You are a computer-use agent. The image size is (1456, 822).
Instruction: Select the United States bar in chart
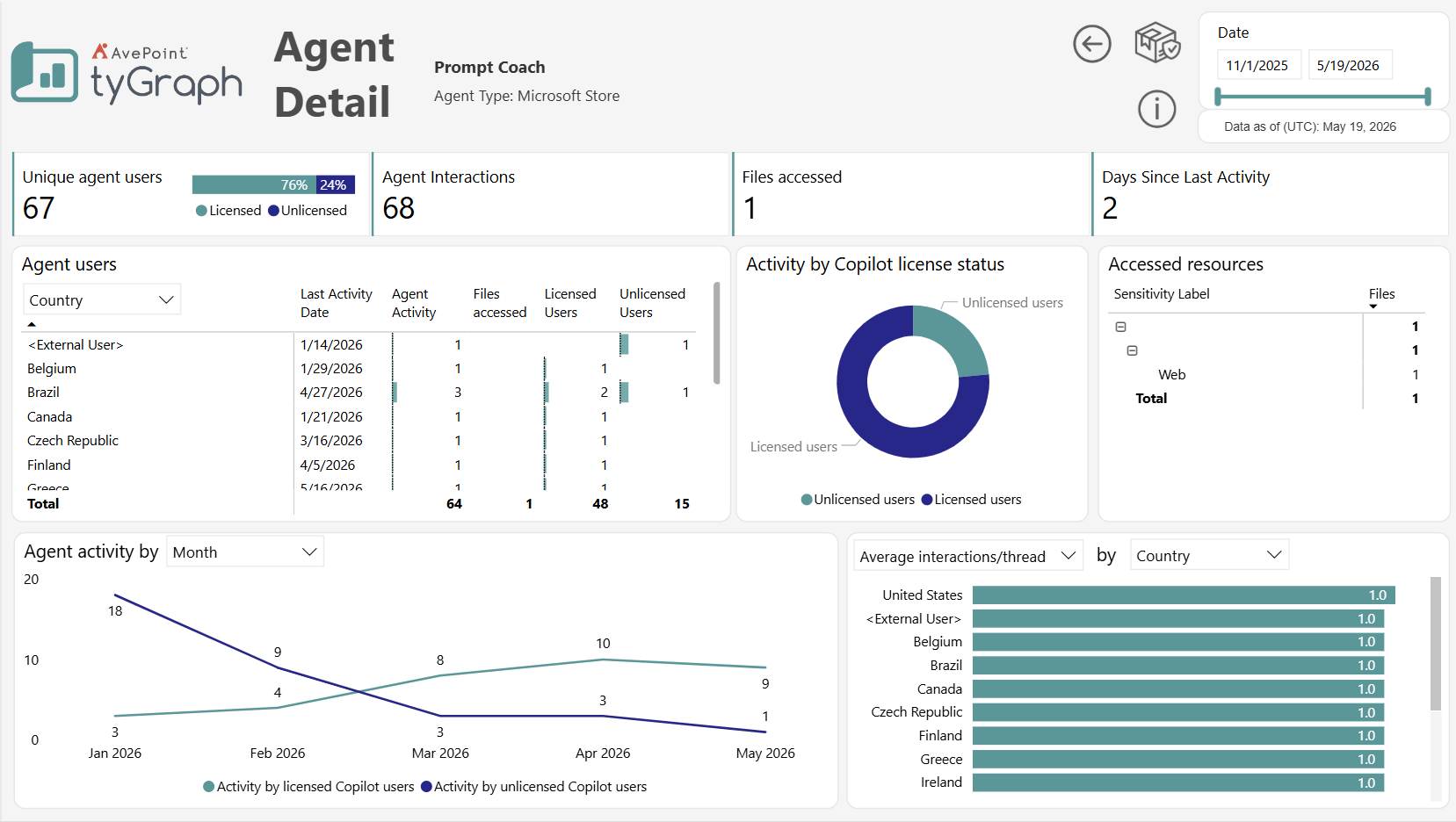[x=1184, y=595]
